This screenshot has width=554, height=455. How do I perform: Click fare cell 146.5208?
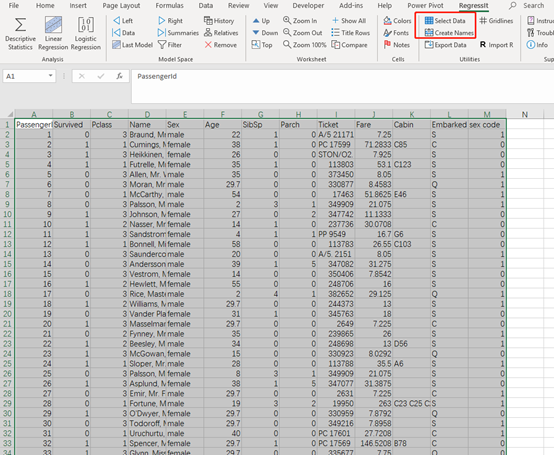tap(374, 444)
